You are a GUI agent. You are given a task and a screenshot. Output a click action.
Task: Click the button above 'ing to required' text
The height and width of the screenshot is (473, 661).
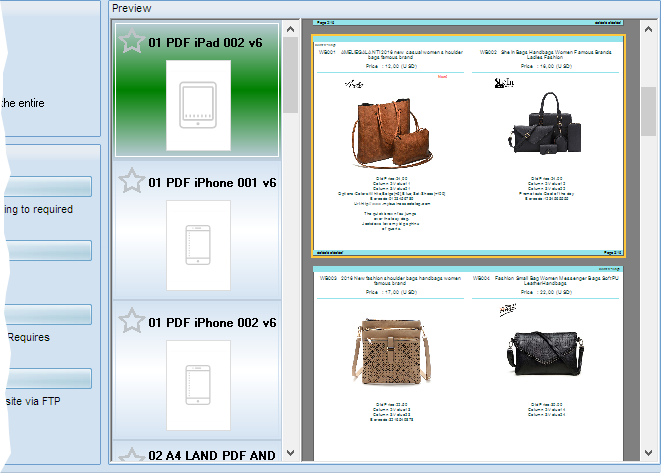(48, 186)
